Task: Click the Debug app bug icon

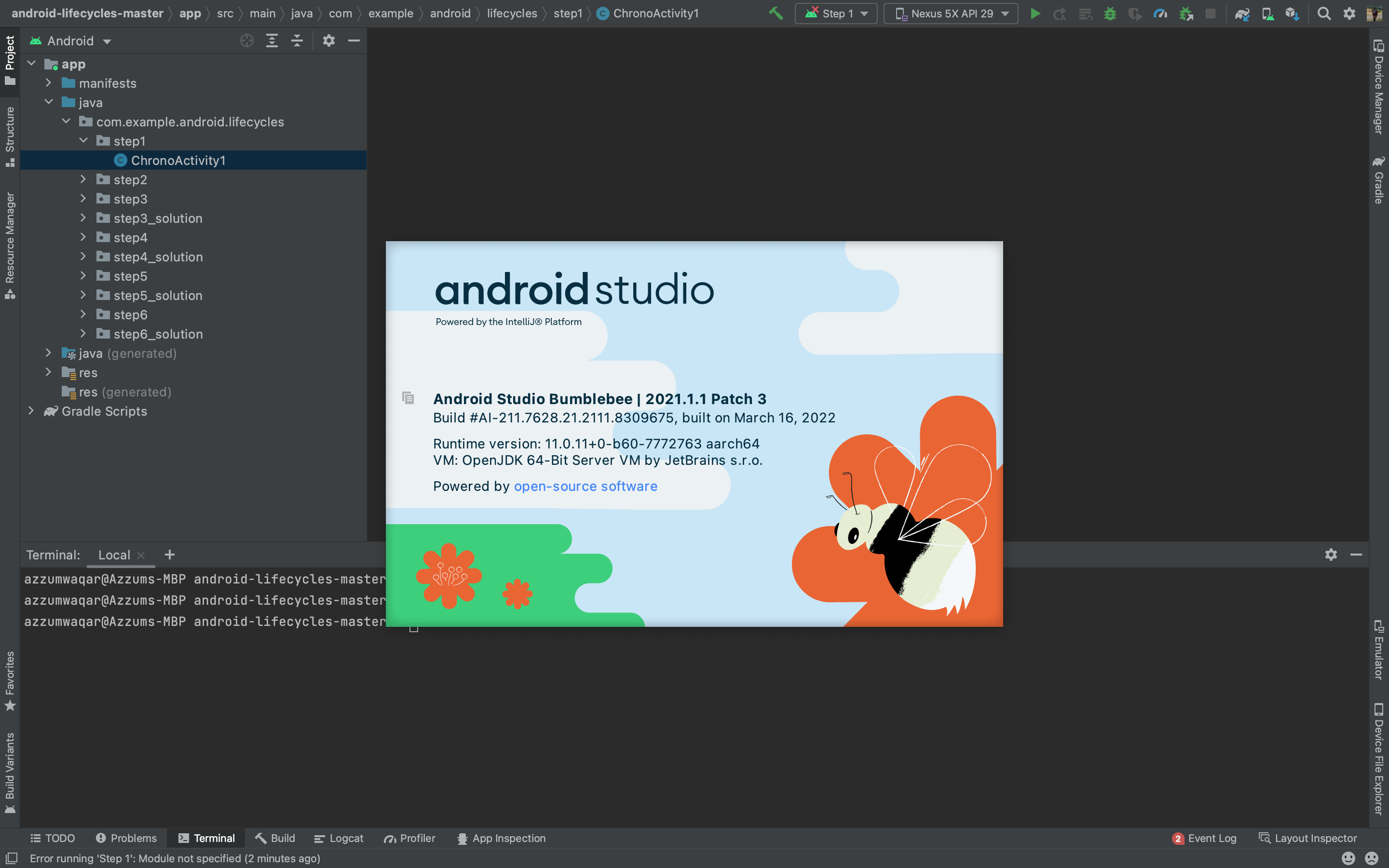Action: pyautogui.click(x=1109, y=13)
